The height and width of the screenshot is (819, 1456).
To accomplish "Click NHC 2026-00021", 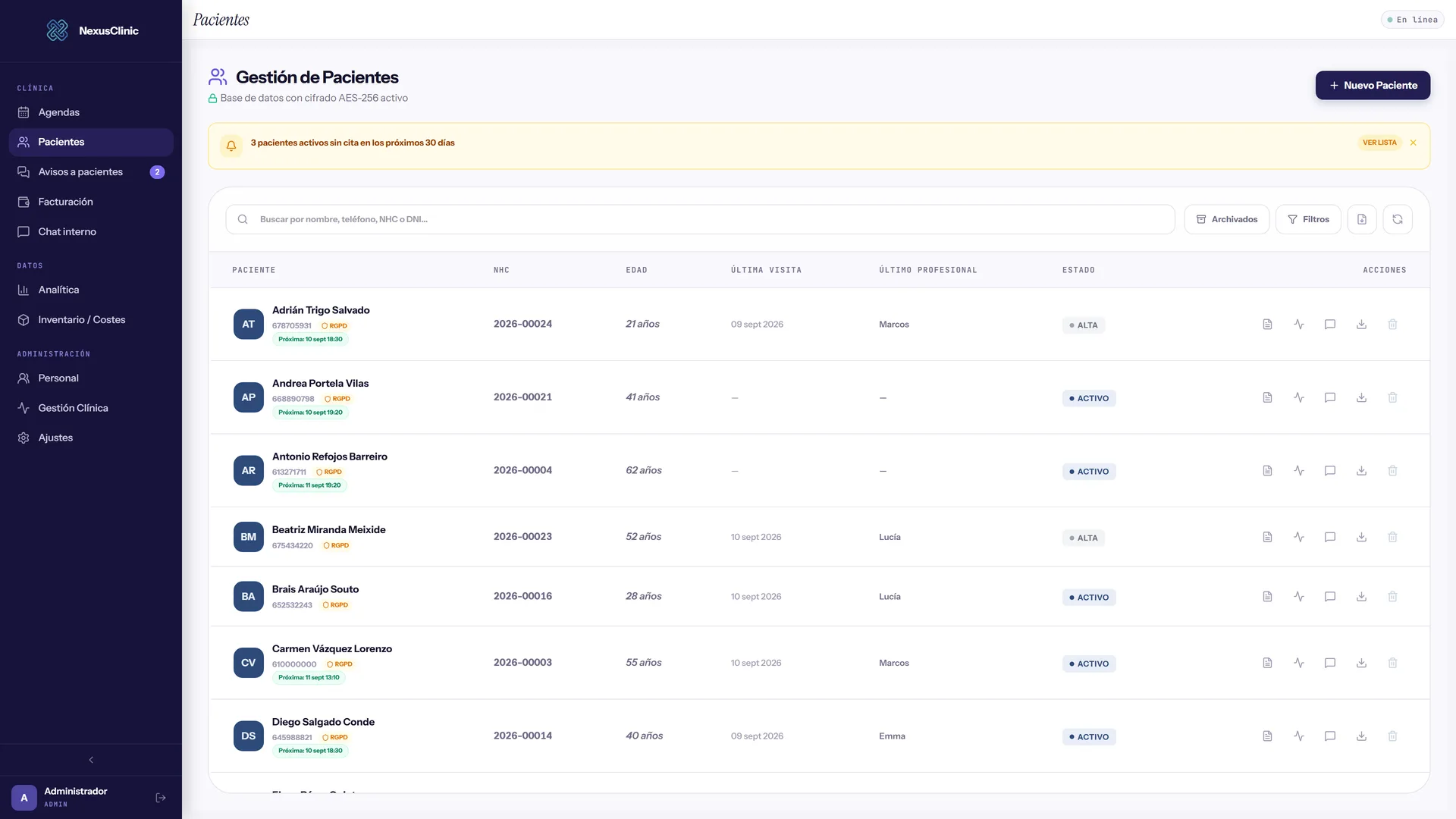I will pos(522,397).
